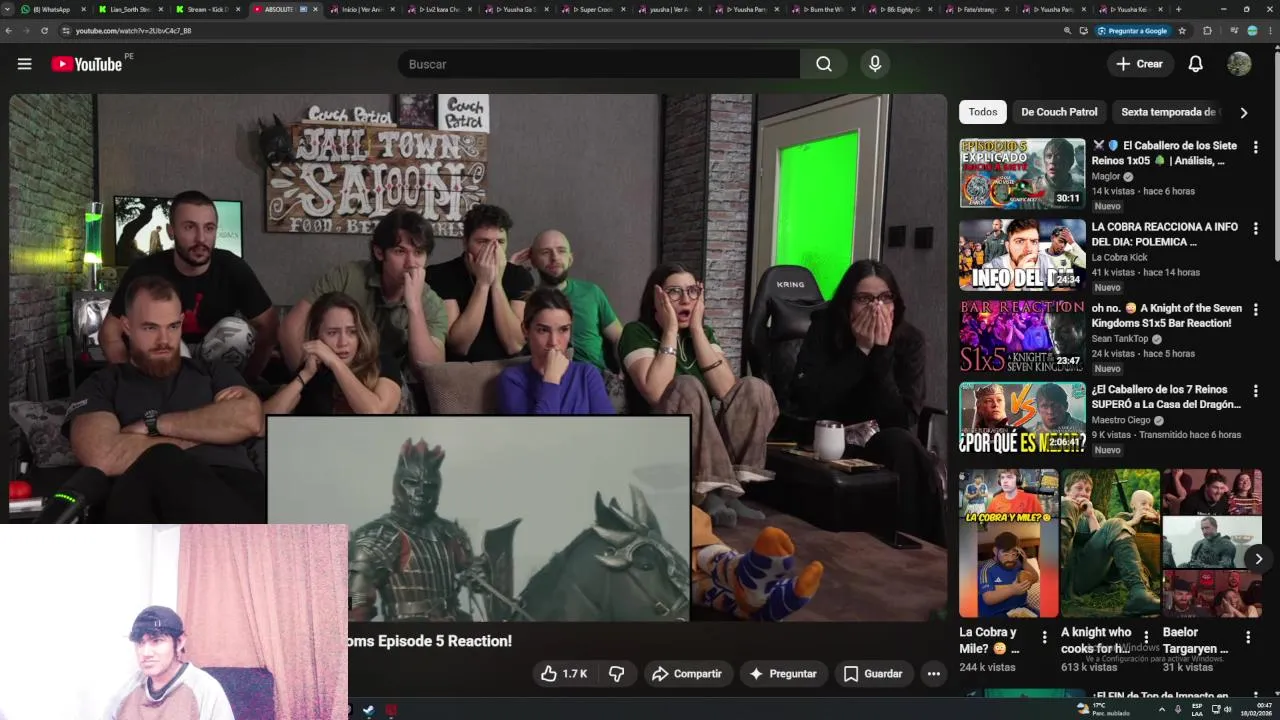Switch to the Super Cronic browser tab
Viewport: 1280px width, 720px height.
[593, 9]
